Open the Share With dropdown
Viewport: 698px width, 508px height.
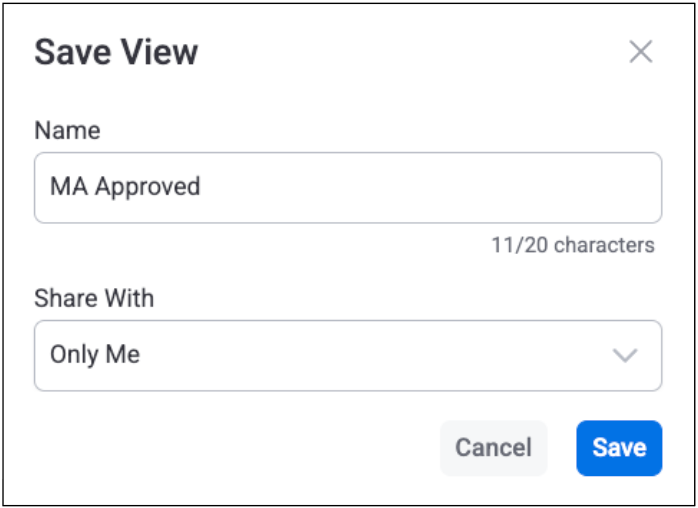(x=347, y=355)
